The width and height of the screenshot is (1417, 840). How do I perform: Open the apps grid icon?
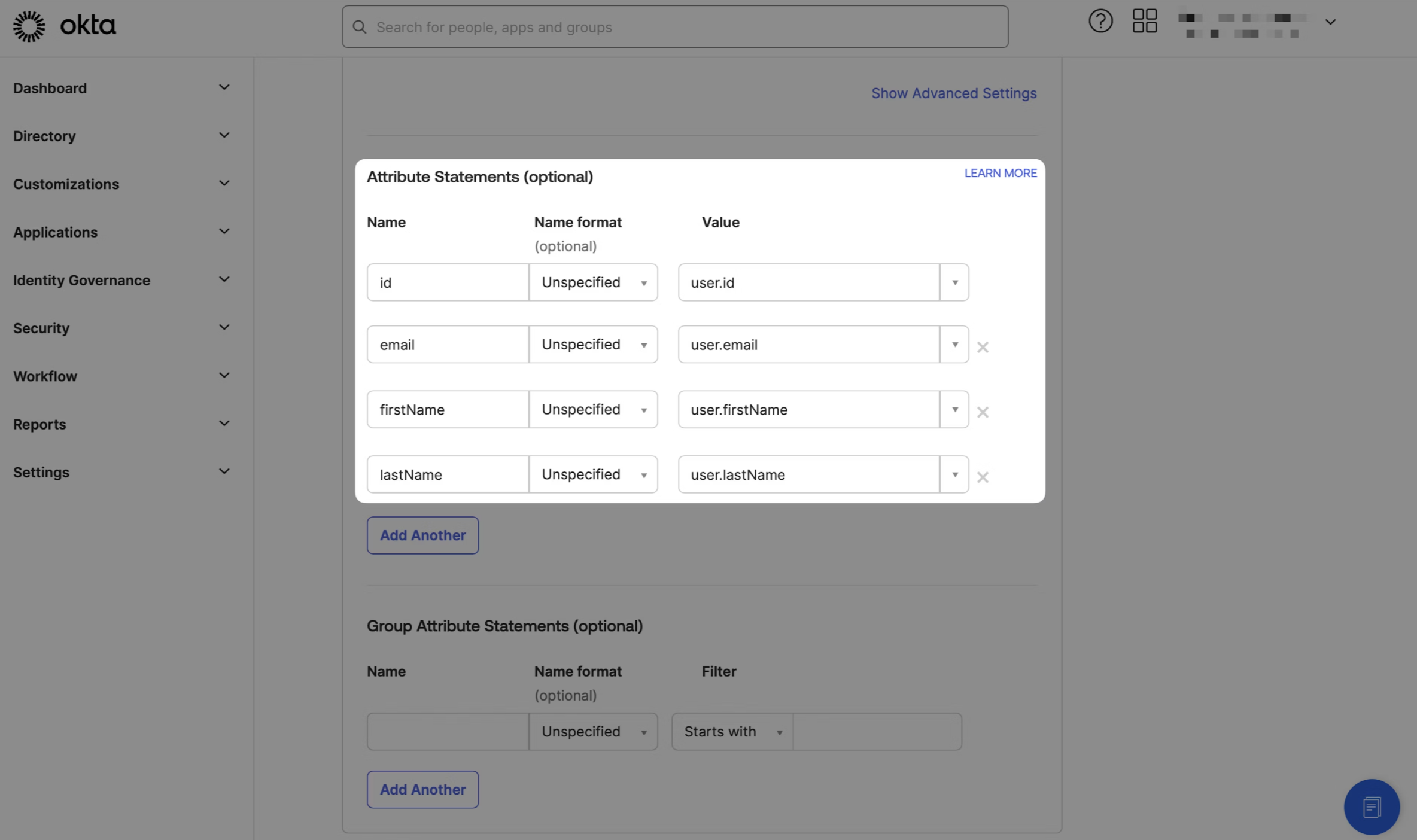(x=1144, y=22)
